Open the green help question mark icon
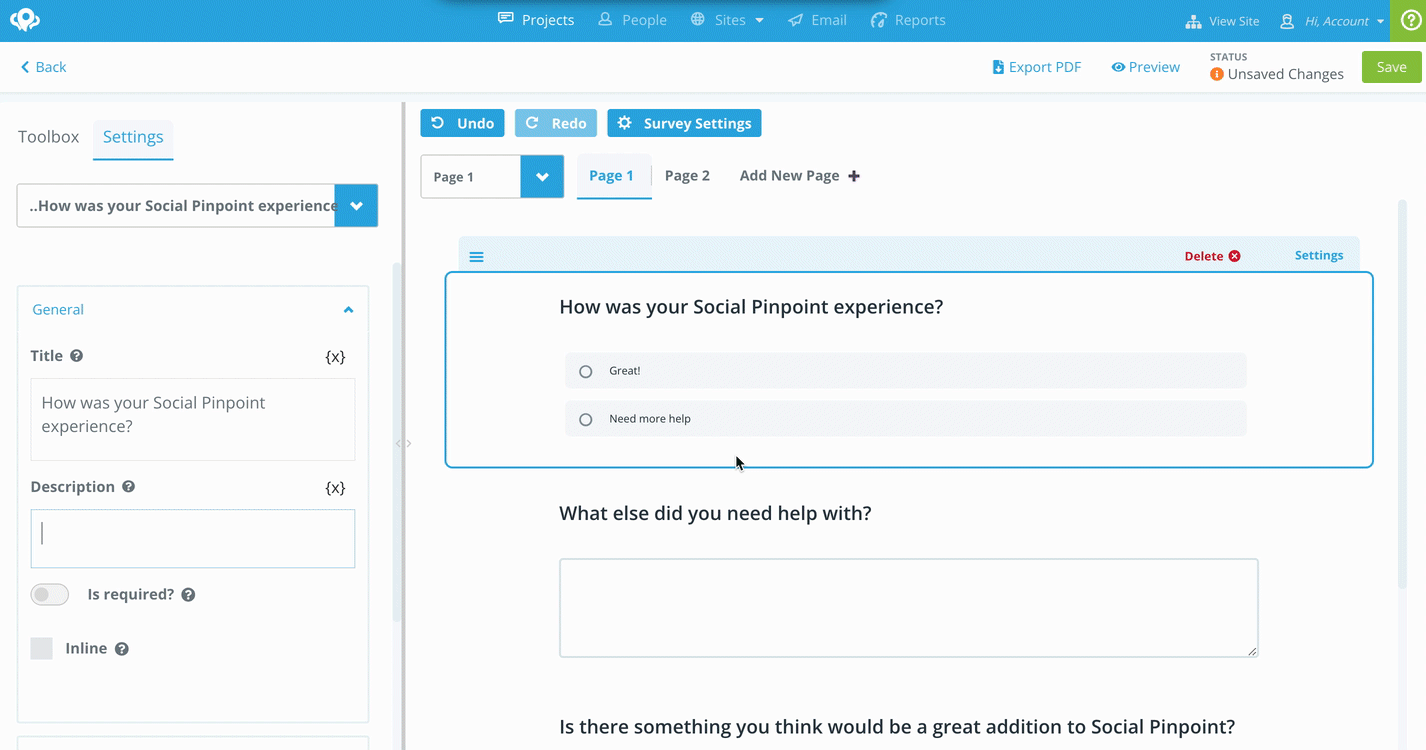The height and width of the screenshot is (750, 1426). coord(1410,20)
